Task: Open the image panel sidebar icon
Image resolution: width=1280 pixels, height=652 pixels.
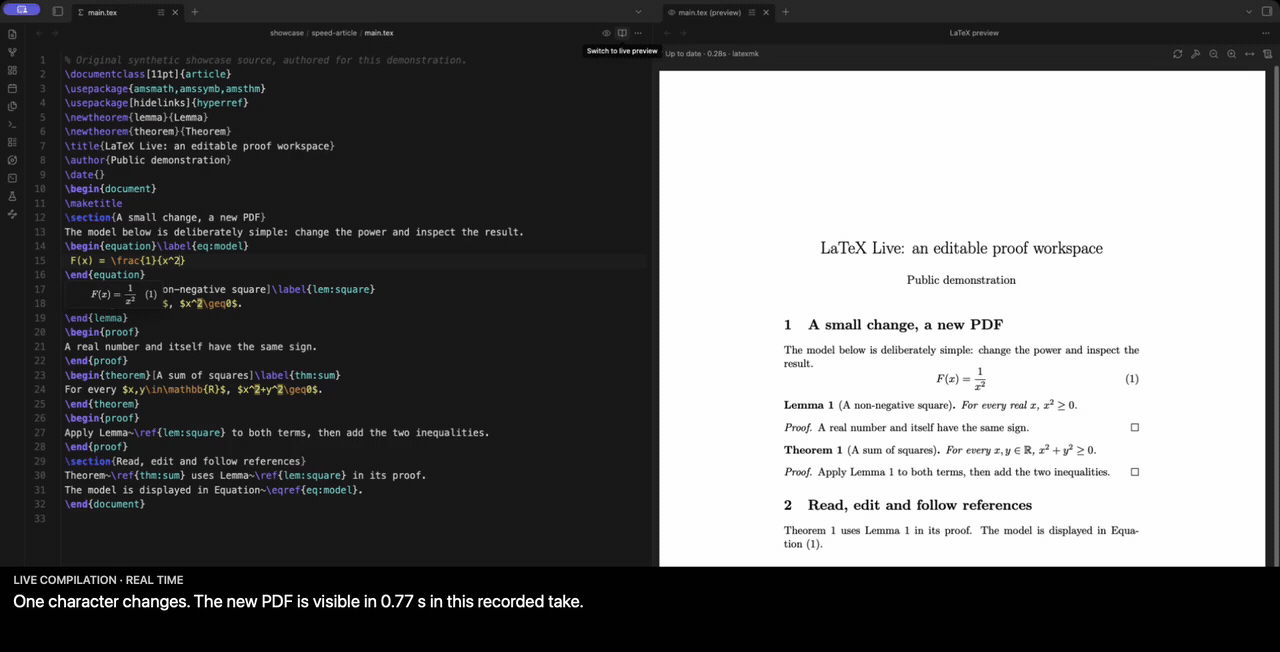Action: [x=12, y=178]
